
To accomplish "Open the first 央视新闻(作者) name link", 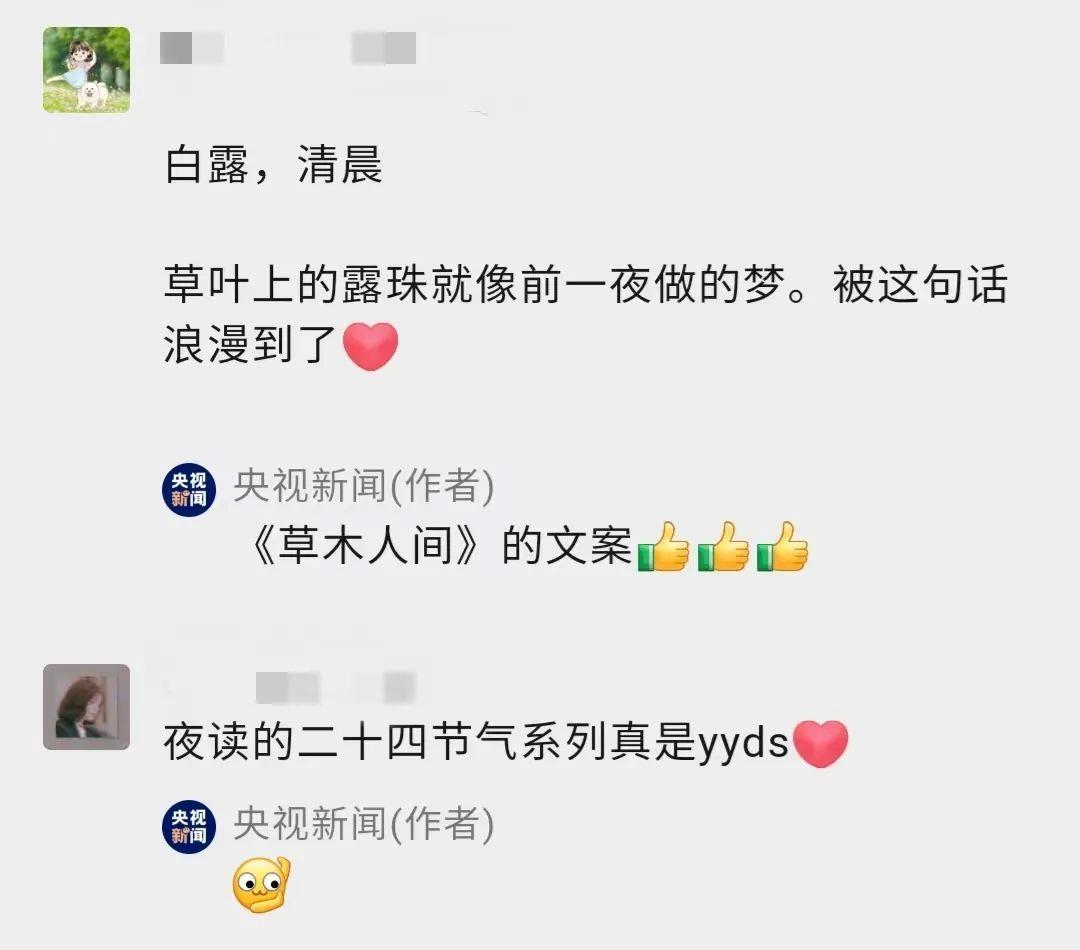I will coord(364,486).
